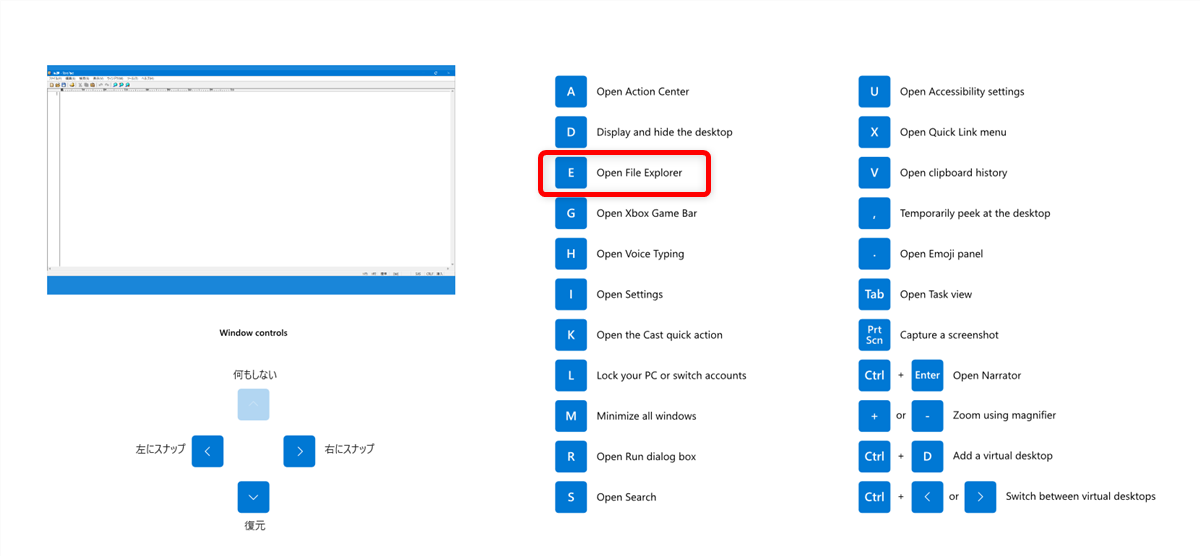Click the 'Open Quick Link menu' label
This screenshot has height=556, width=1200.
tap(953, 132)
